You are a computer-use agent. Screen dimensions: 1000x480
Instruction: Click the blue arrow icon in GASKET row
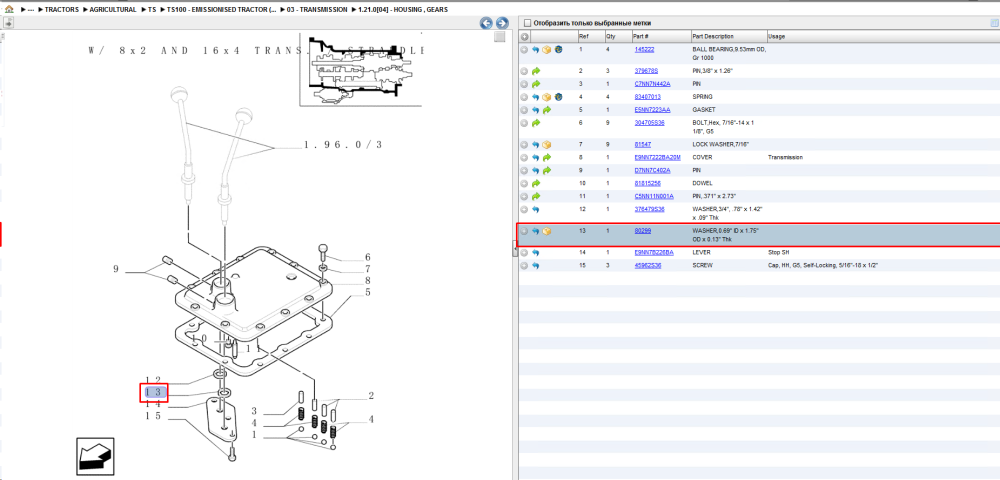[x=536, y=110]
